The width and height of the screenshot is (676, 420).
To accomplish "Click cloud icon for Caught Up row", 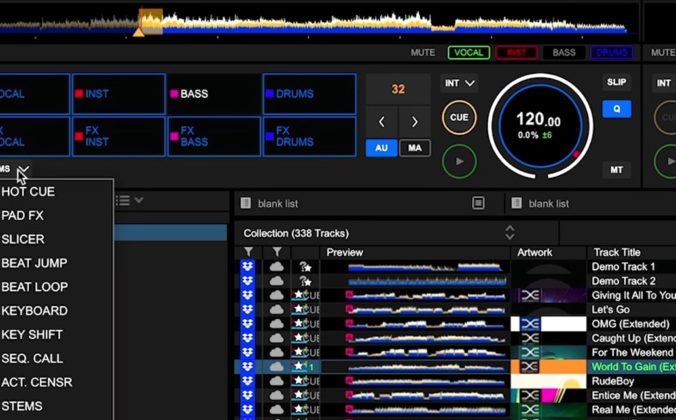I will coord(276,338).
